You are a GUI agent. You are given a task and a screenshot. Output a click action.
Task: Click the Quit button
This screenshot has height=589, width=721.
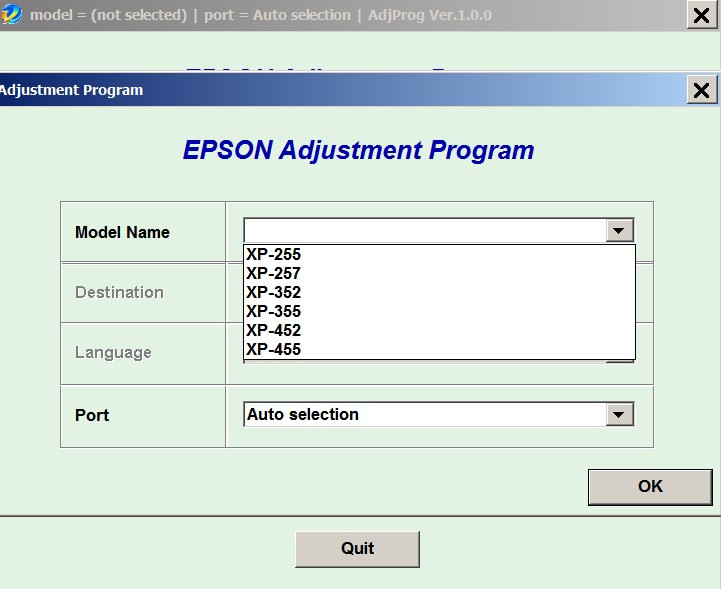coord(357,548)
